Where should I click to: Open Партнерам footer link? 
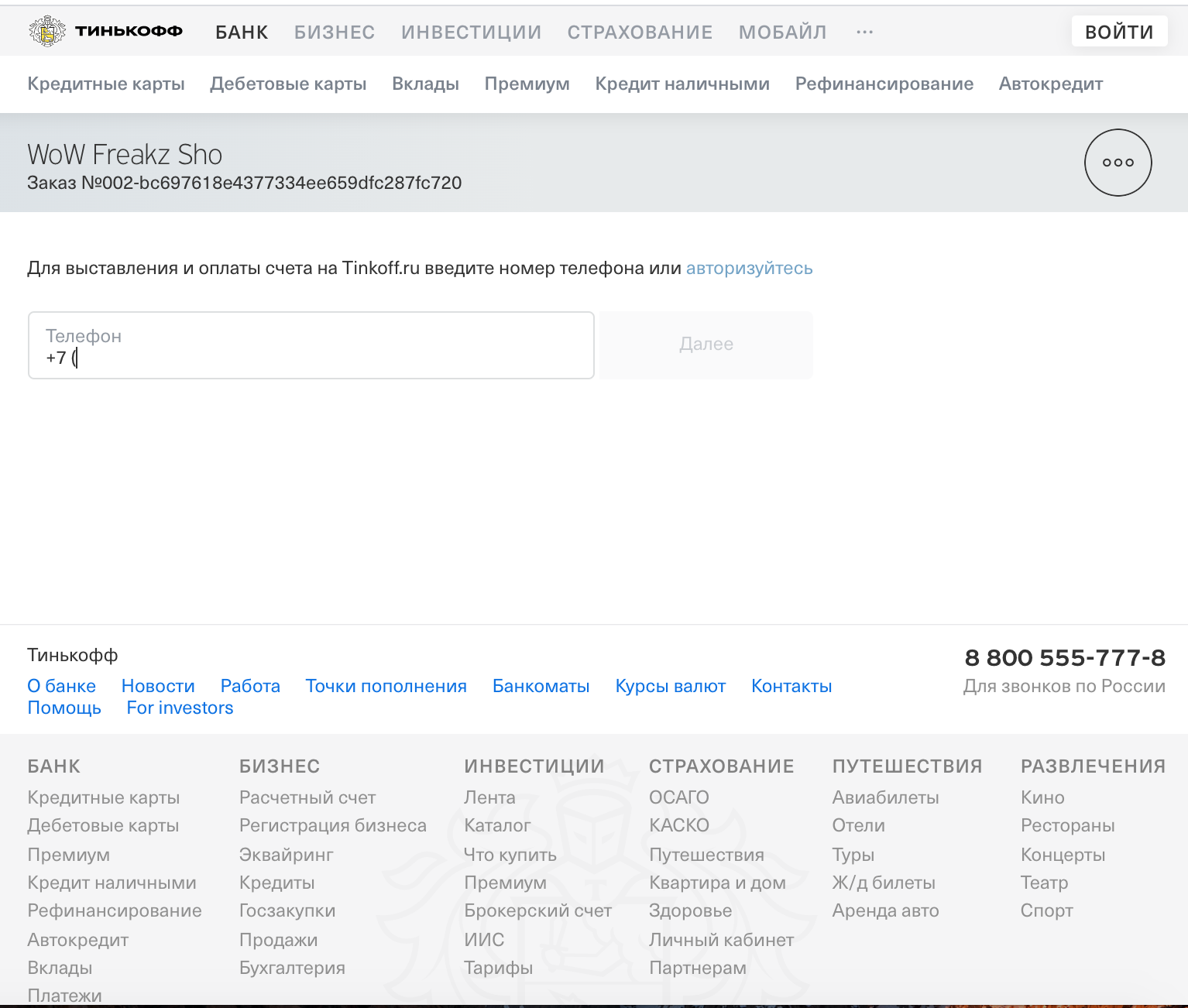(x=698, y=968)
